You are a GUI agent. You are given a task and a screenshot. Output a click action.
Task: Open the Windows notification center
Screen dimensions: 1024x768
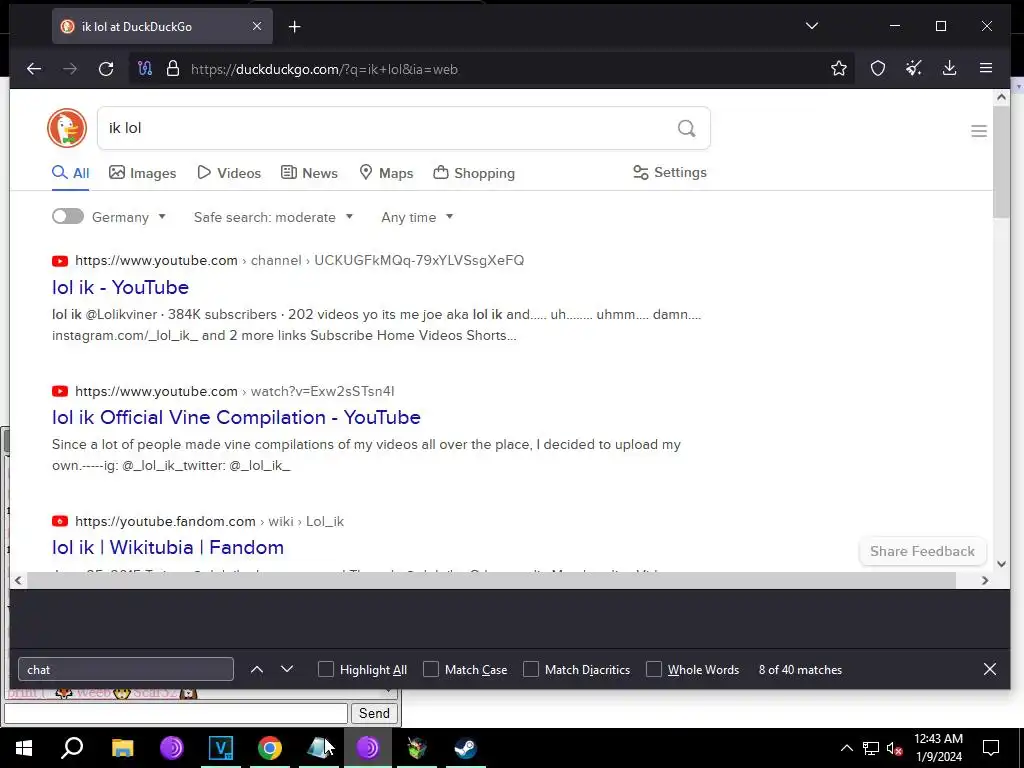tap(991, 748)
